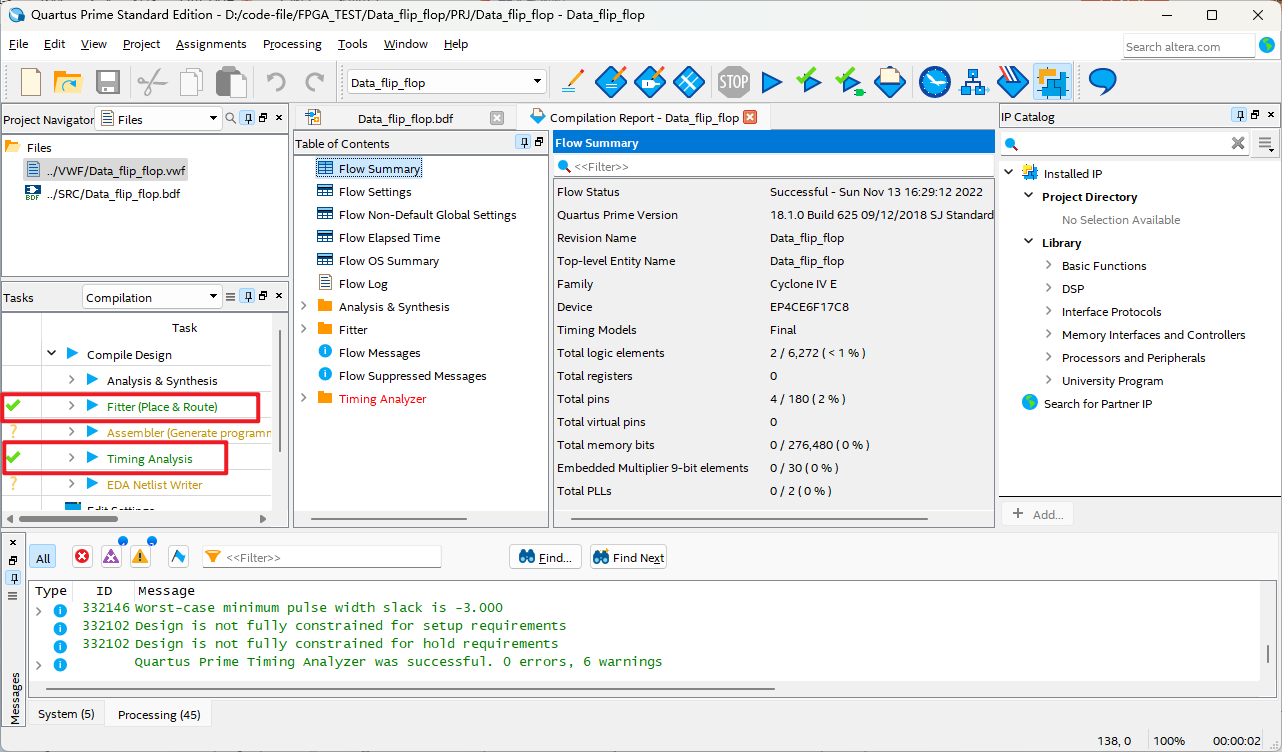Open the Assignment Editor pencil icon

coord(573,81)
